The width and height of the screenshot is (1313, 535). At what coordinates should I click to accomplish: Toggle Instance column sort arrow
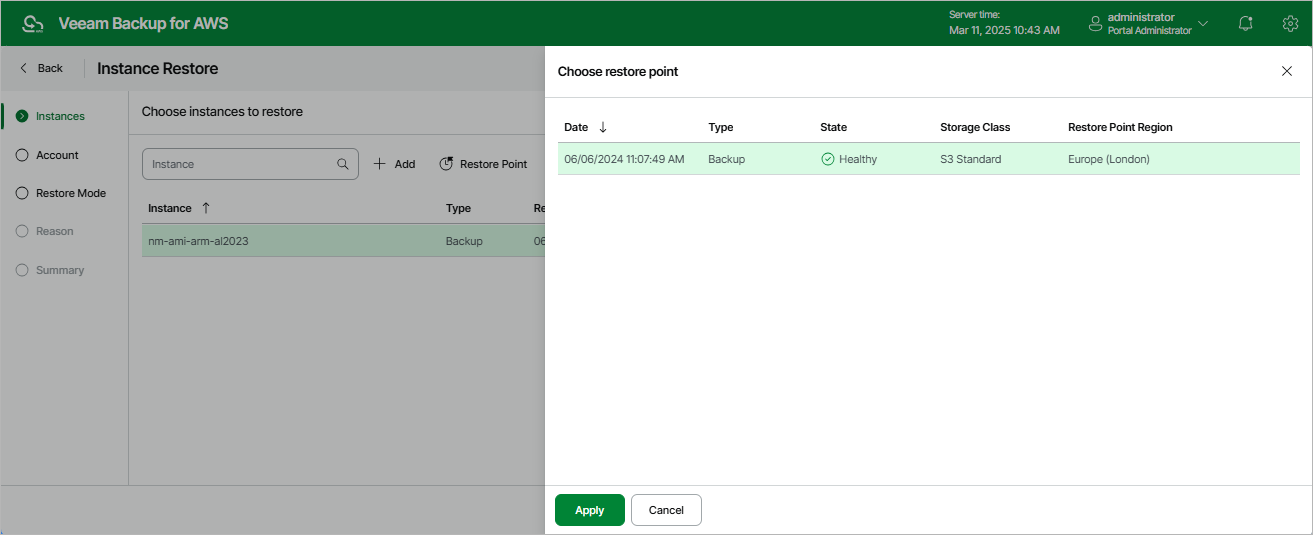206,208
